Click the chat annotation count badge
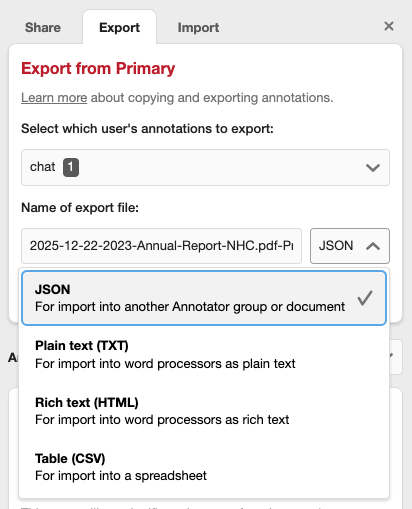 [x=71, y=167]
